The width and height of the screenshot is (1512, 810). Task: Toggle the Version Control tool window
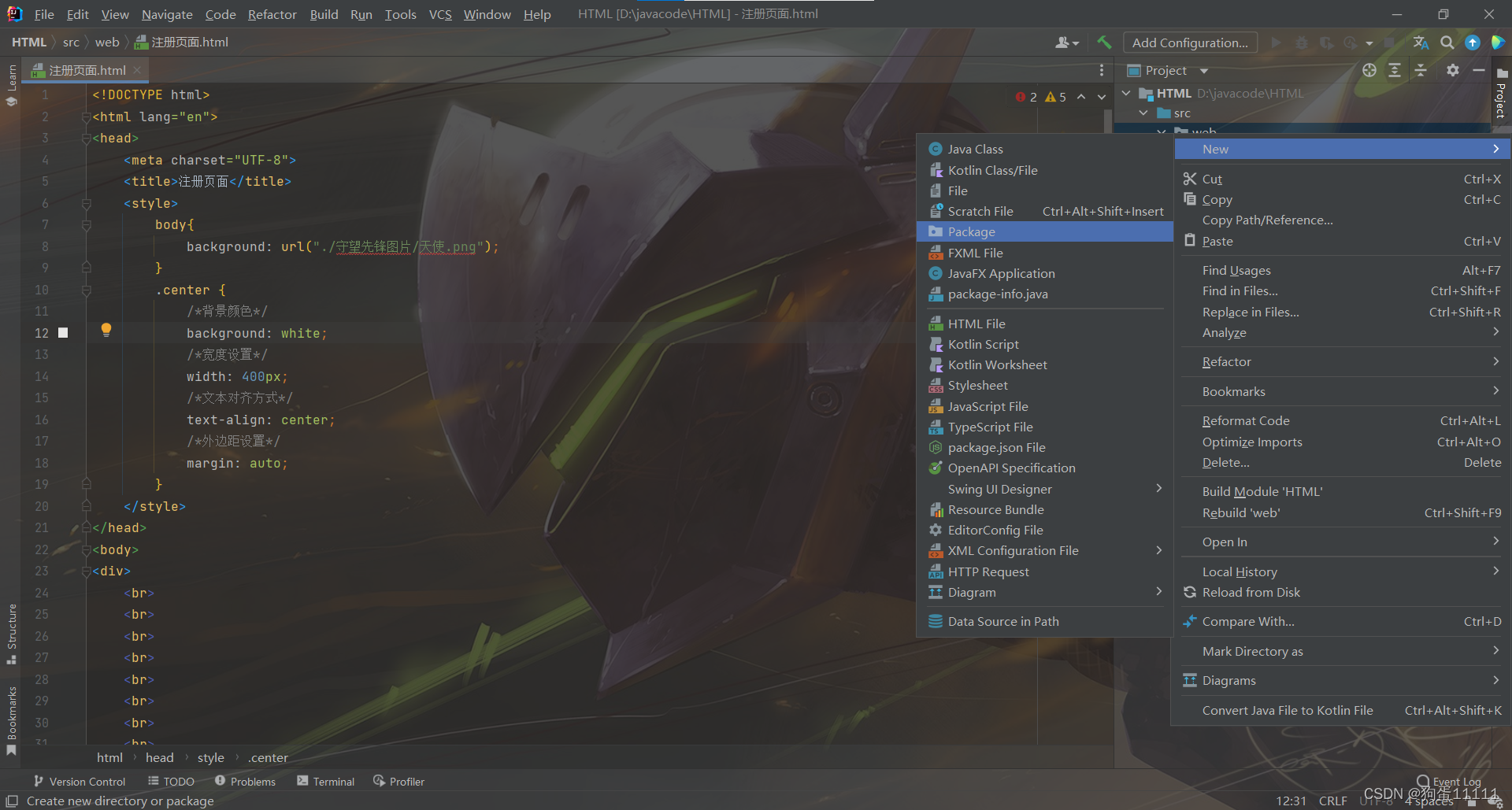[80, 781]
